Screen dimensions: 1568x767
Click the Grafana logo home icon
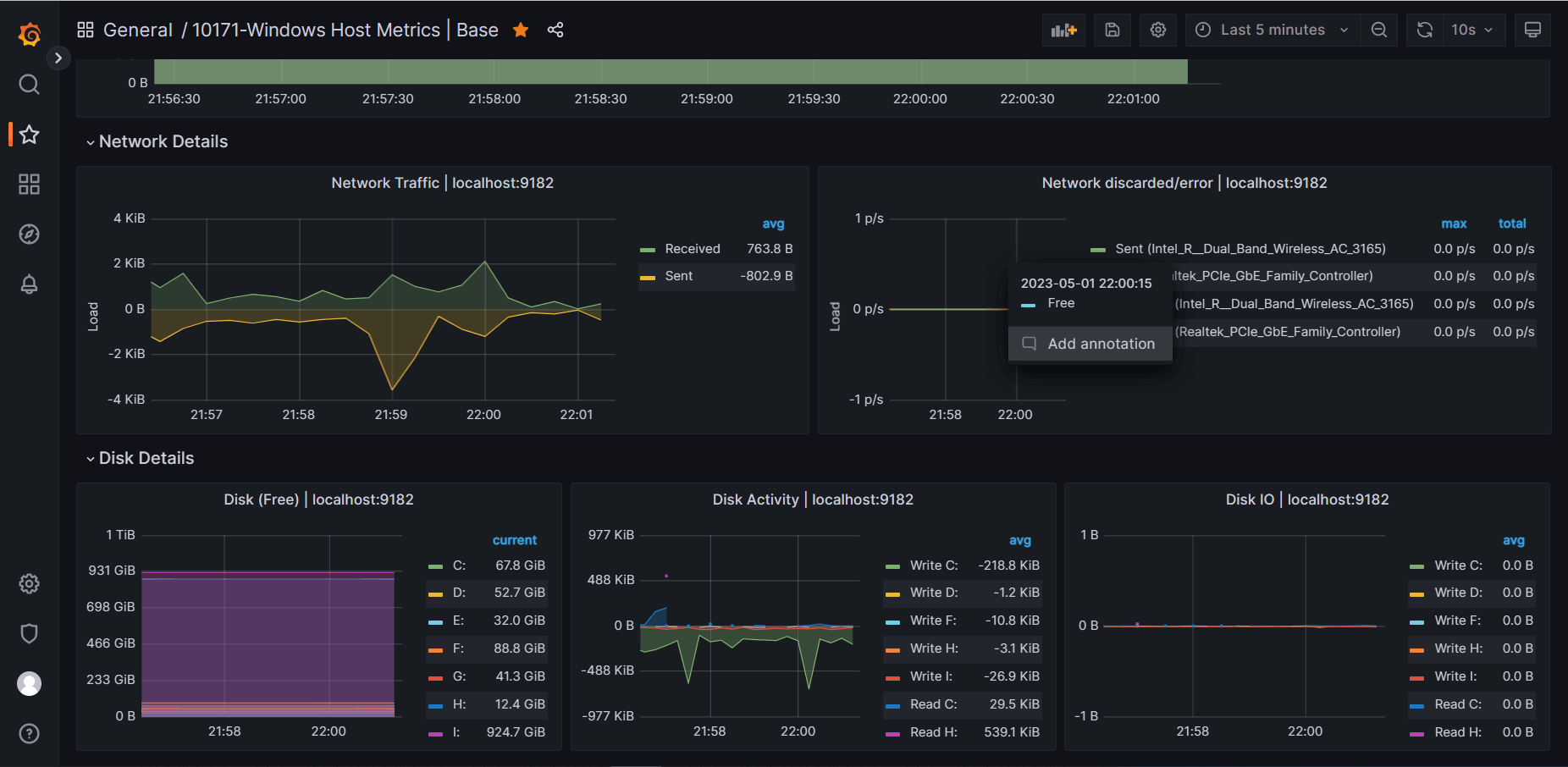(x=30, y=35)
